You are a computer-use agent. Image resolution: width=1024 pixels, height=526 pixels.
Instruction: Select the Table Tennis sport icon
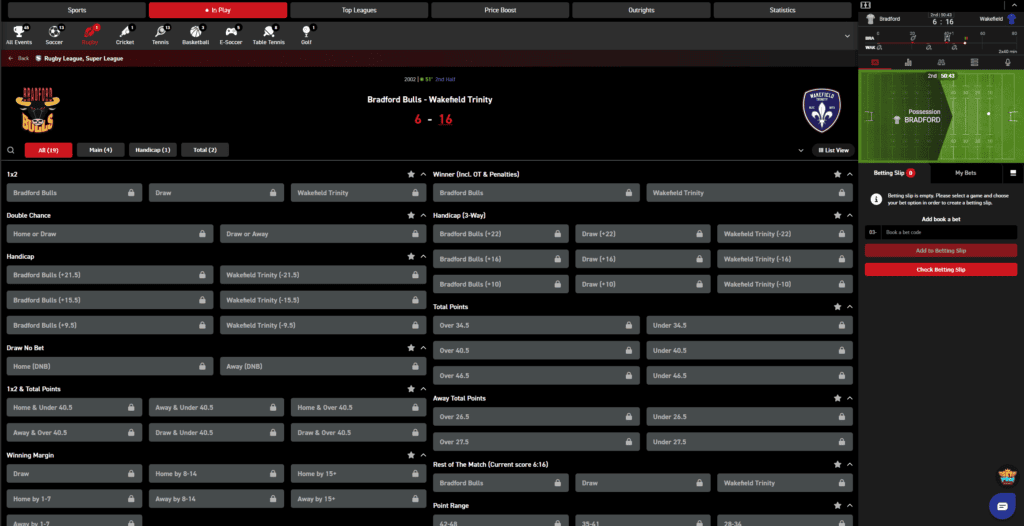tap(268, 31)
